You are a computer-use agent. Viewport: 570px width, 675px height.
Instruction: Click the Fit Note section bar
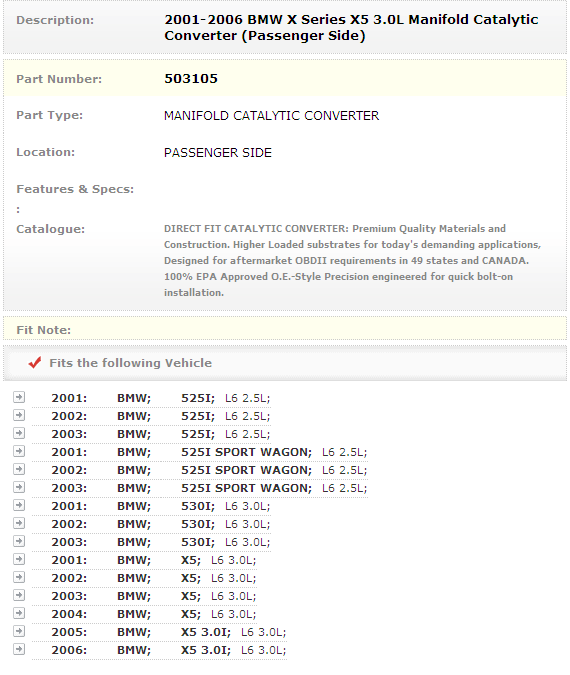(x=285, y=329)
